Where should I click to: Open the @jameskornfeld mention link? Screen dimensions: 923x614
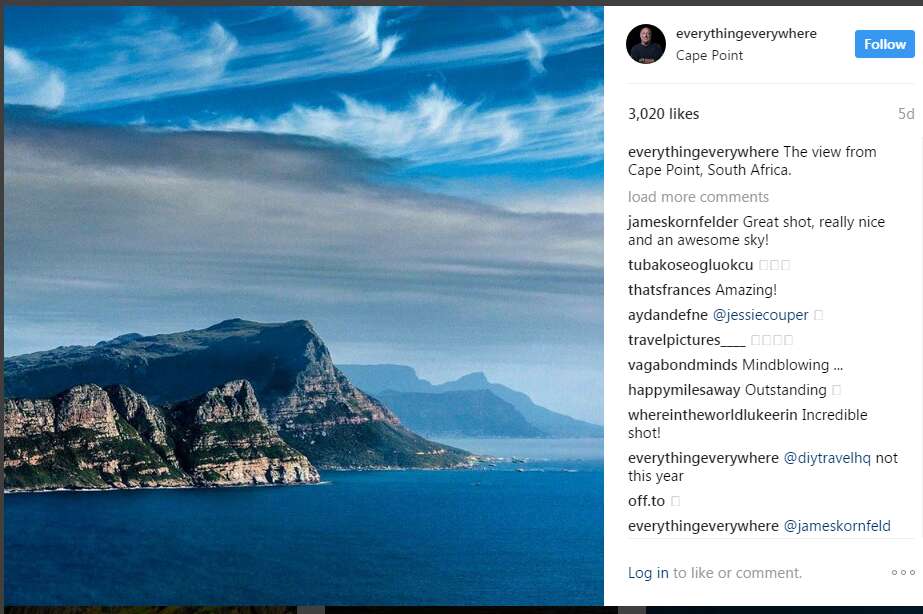[837, 526]
